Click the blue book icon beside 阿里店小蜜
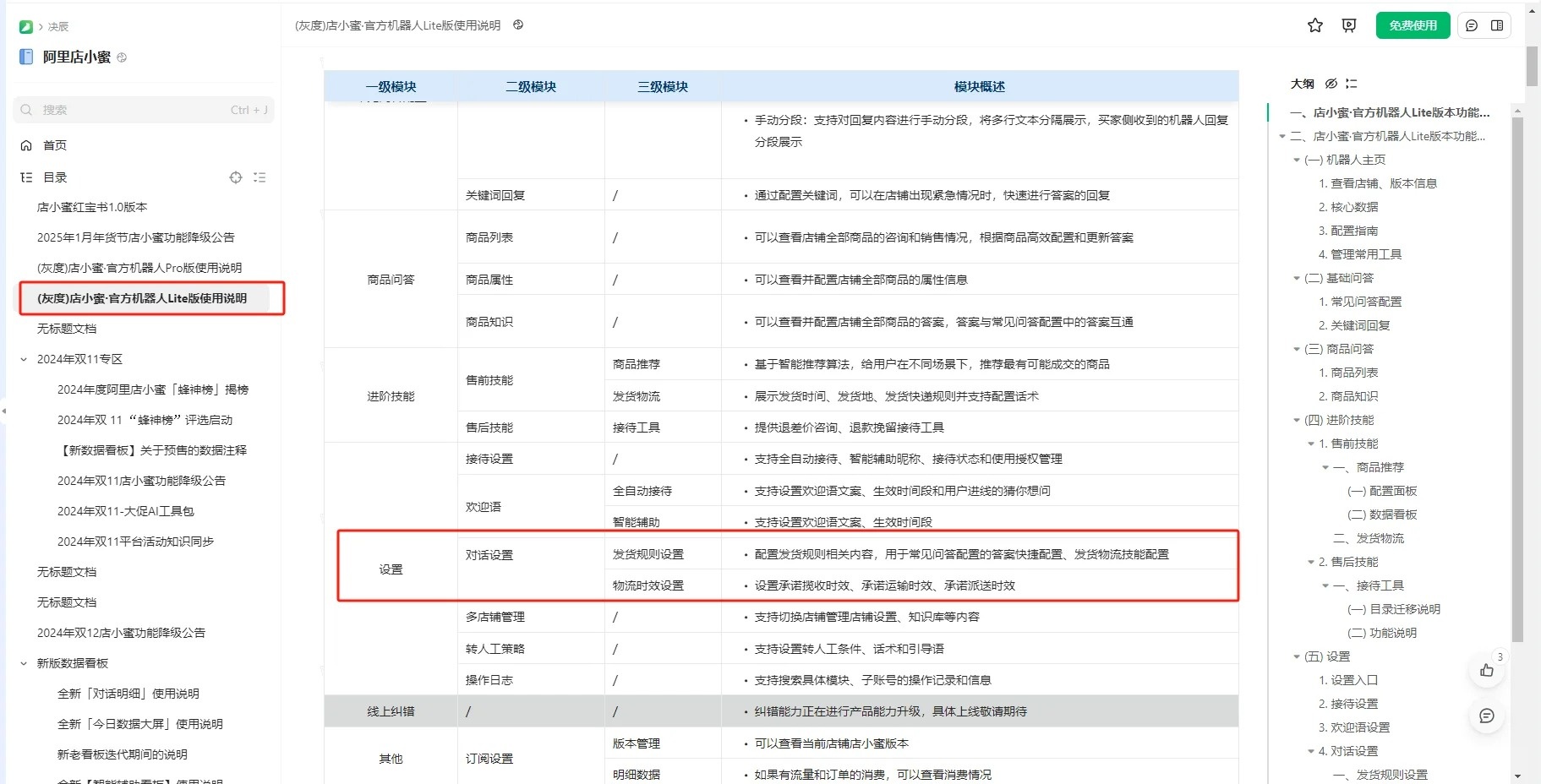This screenshot has width=1541, height=784. (x=26, y=57)
